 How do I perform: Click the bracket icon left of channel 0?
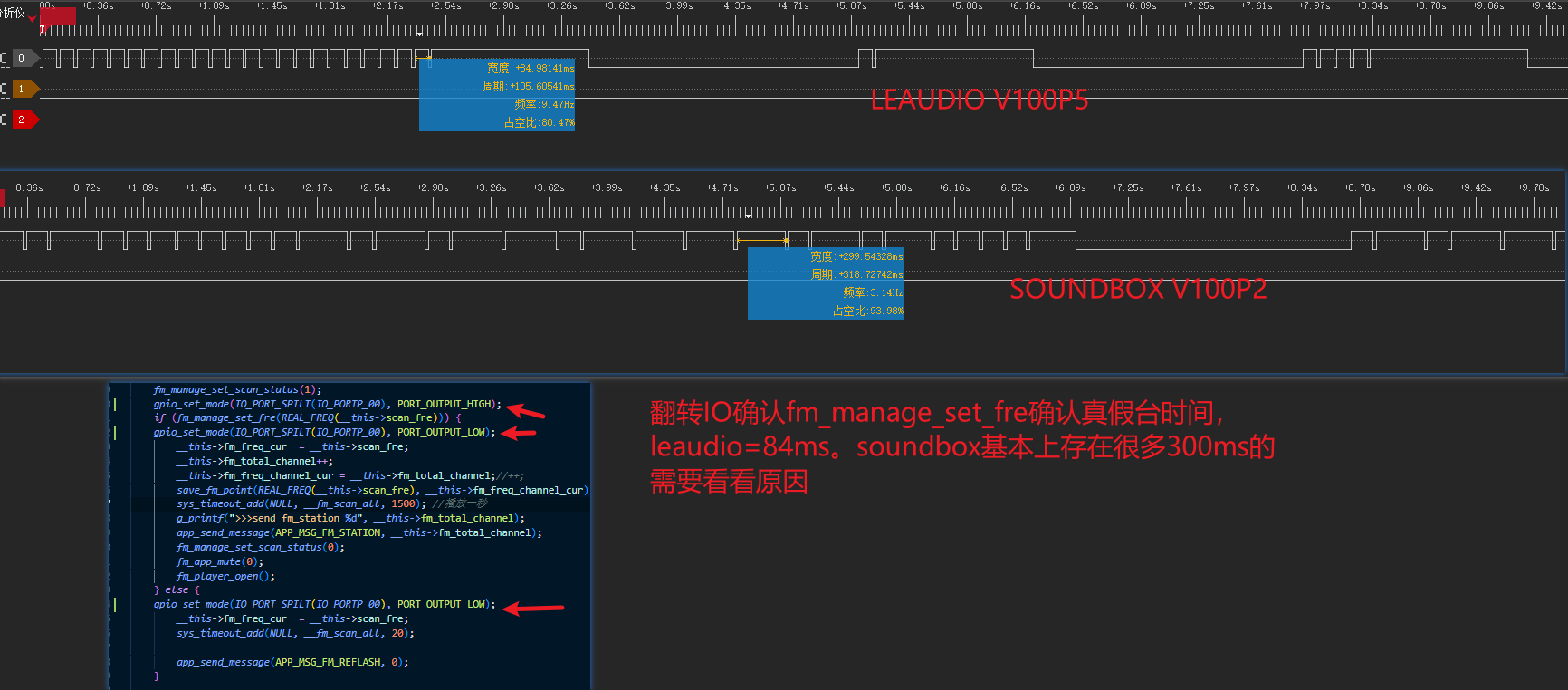pyautogui.click(x=4, y=58)
